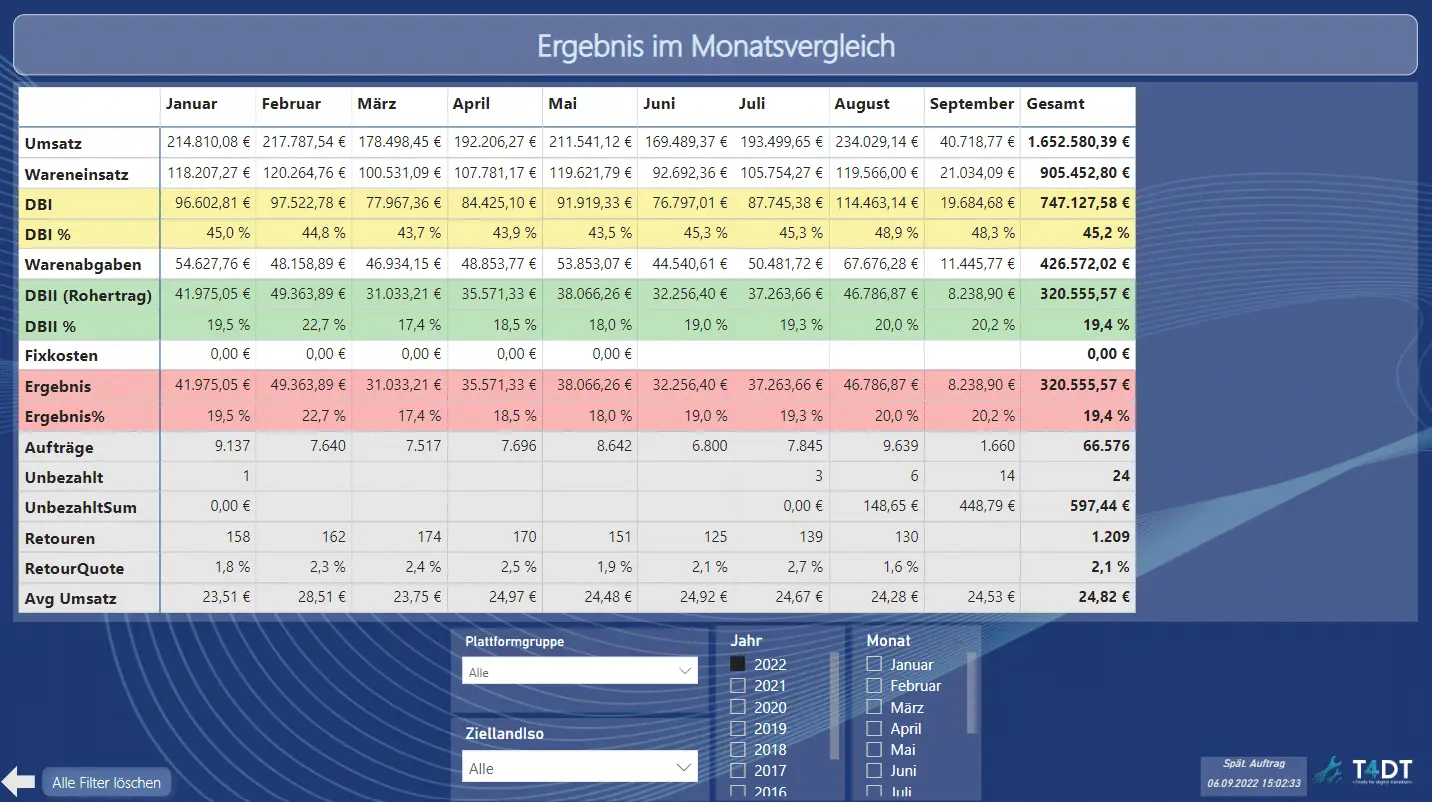The image size is (1432, 802).
Task: Check the 2019 year checkbox
Action: 738,728
